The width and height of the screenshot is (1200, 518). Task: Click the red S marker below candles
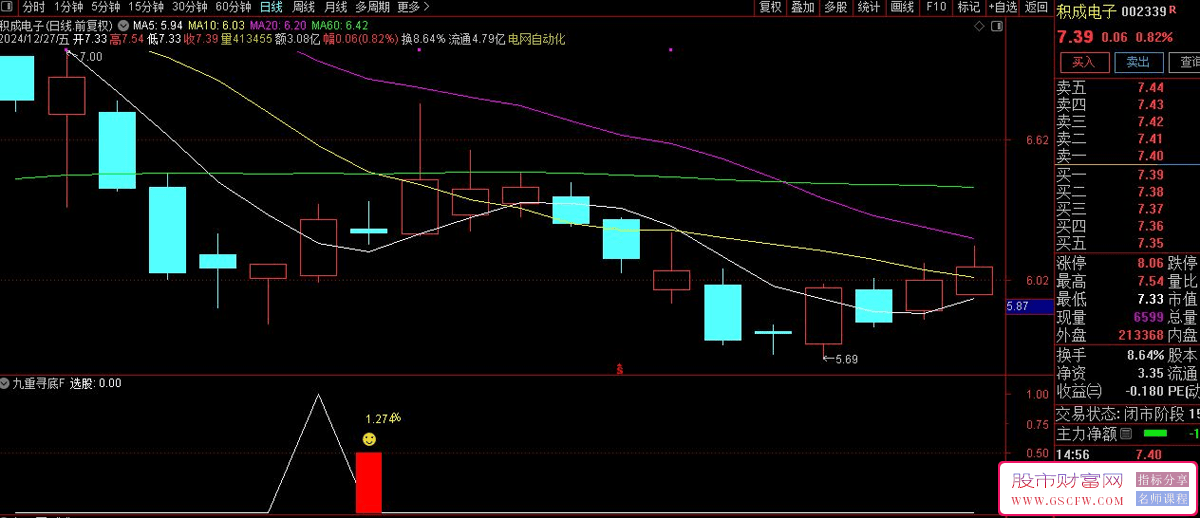620,370
